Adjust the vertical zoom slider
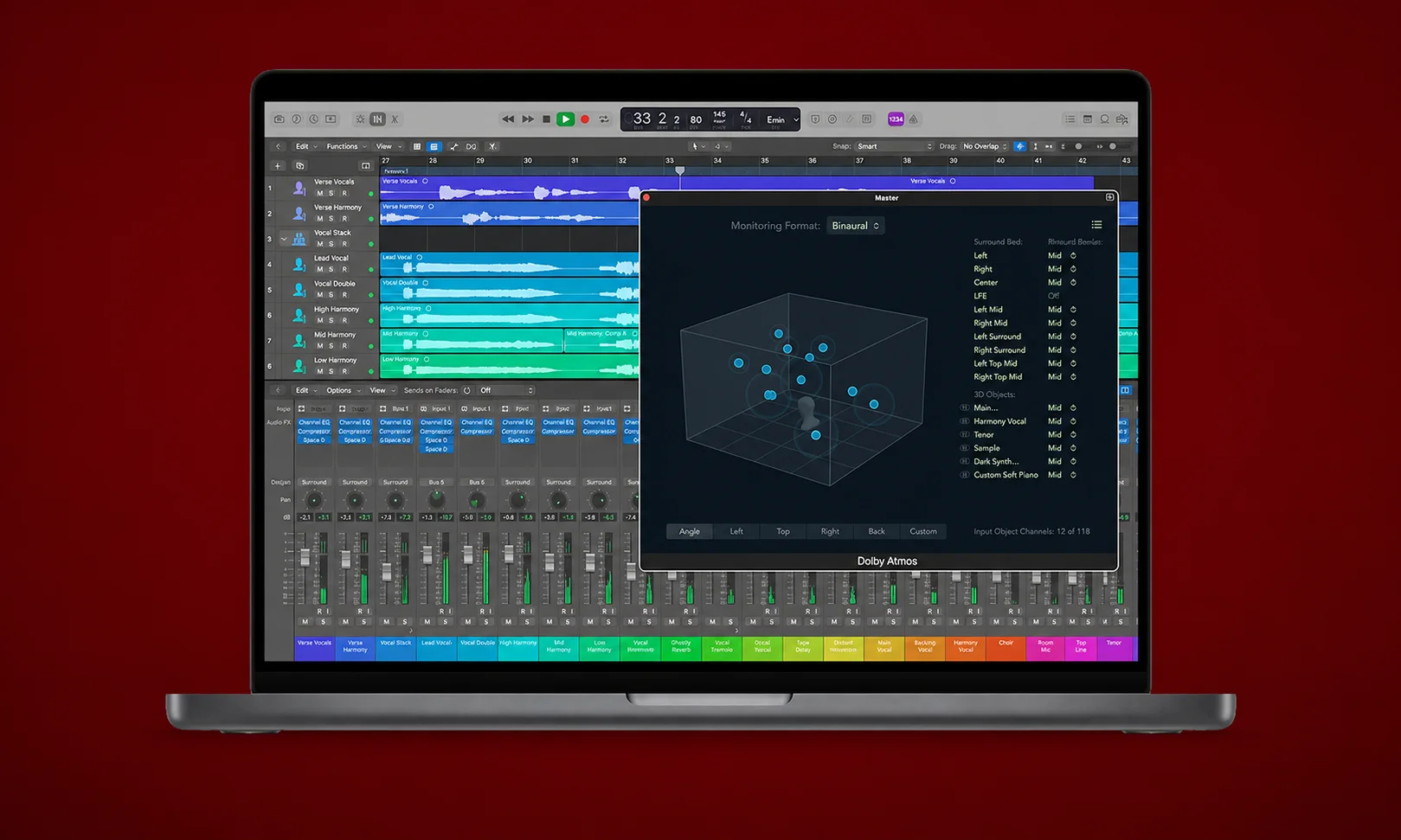The width and height of the screenshot is (1401, 840). pos(1078,146)
